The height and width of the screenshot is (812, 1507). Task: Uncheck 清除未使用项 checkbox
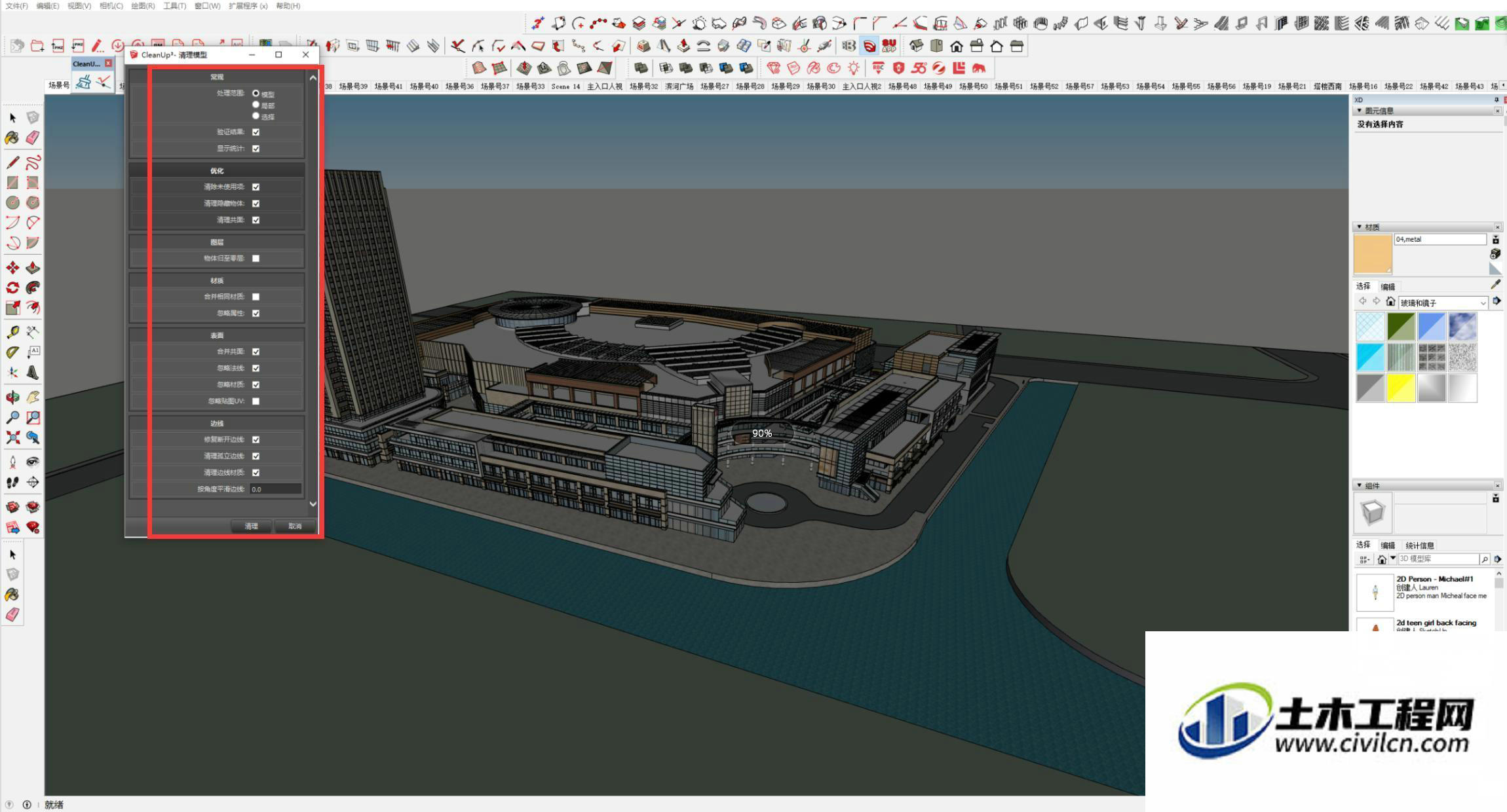coord(256,187)
